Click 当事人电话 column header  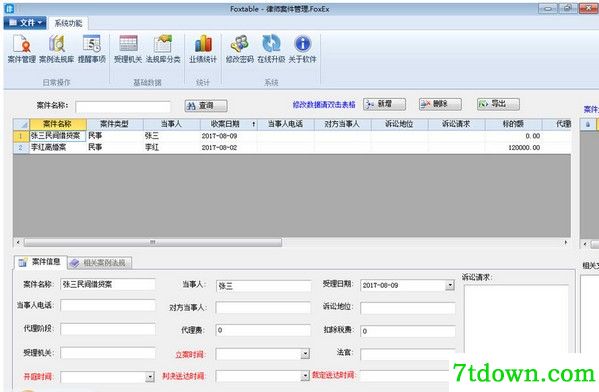[286, 124]
